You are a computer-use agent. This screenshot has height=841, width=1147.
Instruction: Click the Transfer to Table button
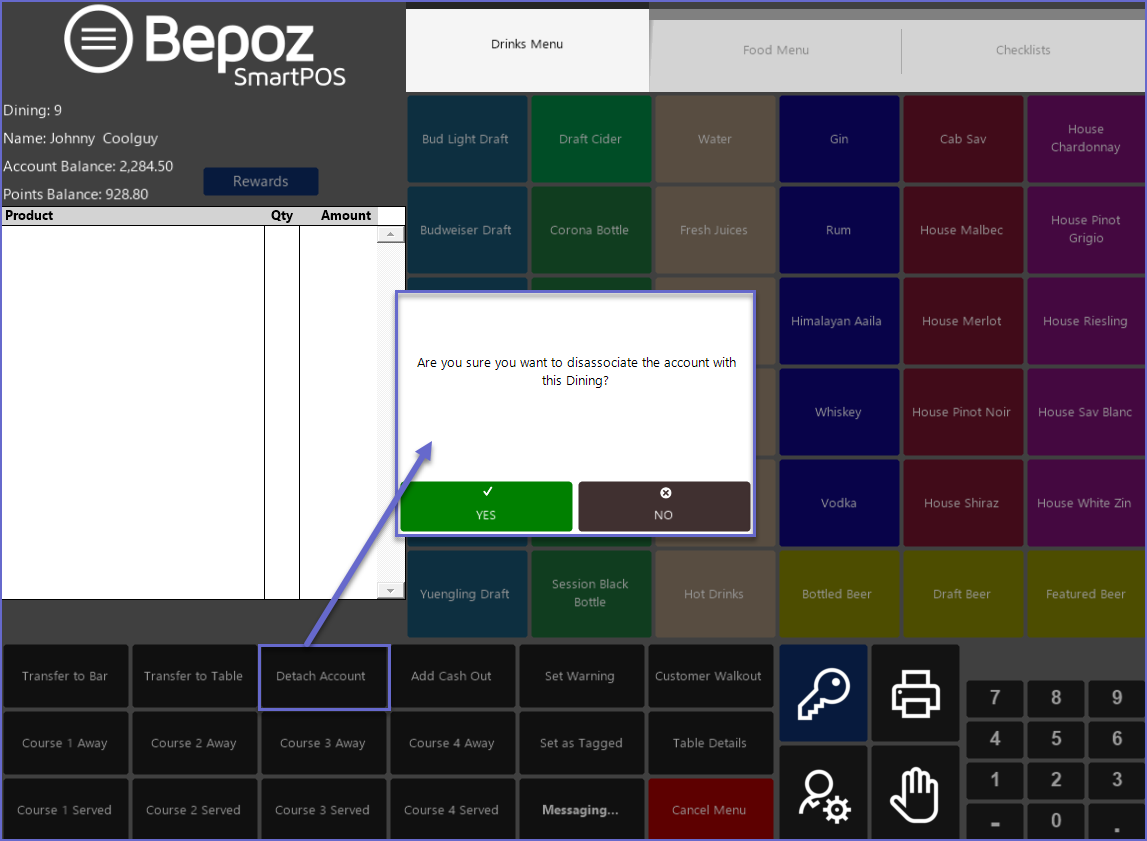point(193,676)
